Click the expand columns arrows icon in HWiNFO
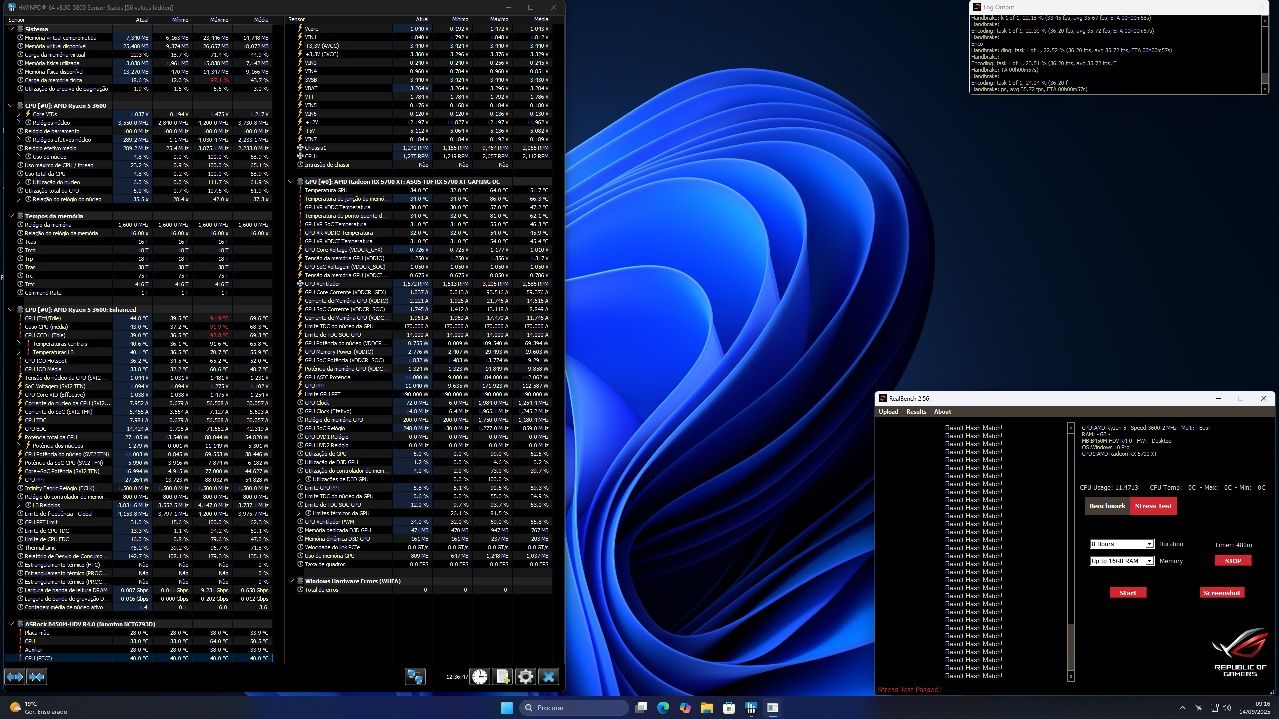The width and height of the screenshot is (1279, 719). (x=14, y=677)
